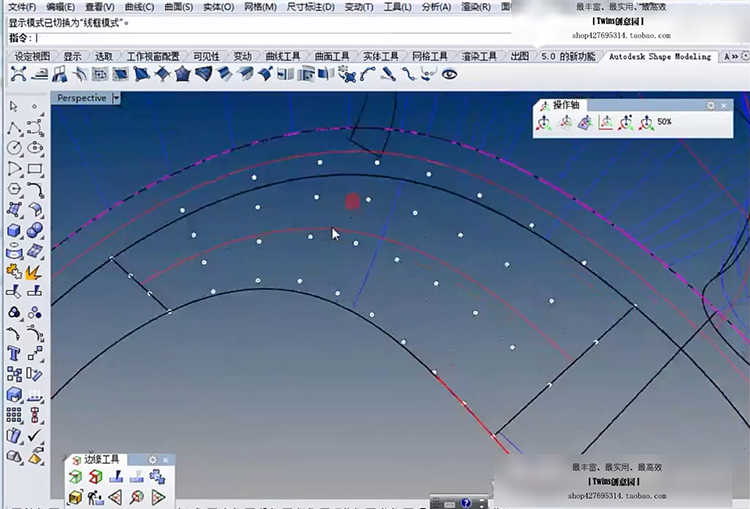
Task: Open the 实体(O) menu
Action: [219, 7]
